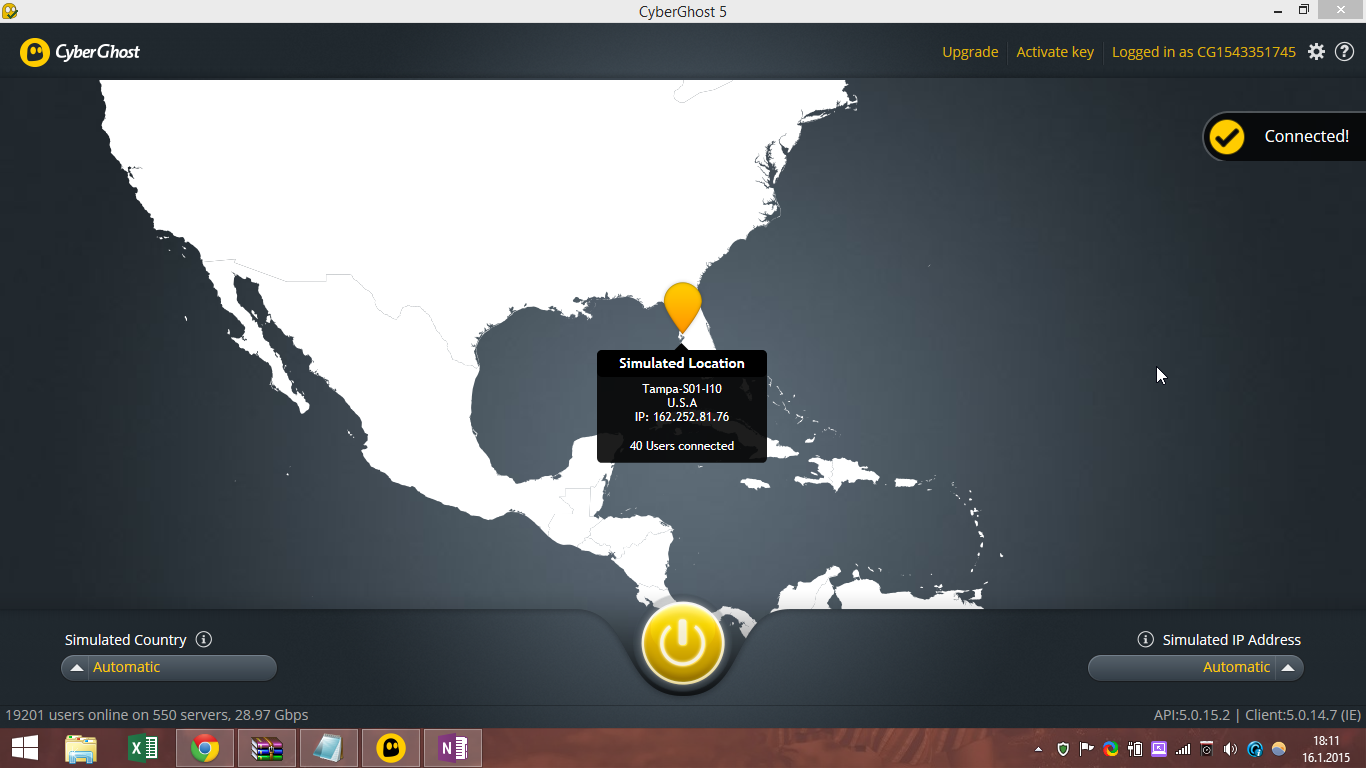Image resolution: width=1366 pixels, height=768 pixels.
Task: Click the purple laptop tray icon
Action: tap(1159, 749)
